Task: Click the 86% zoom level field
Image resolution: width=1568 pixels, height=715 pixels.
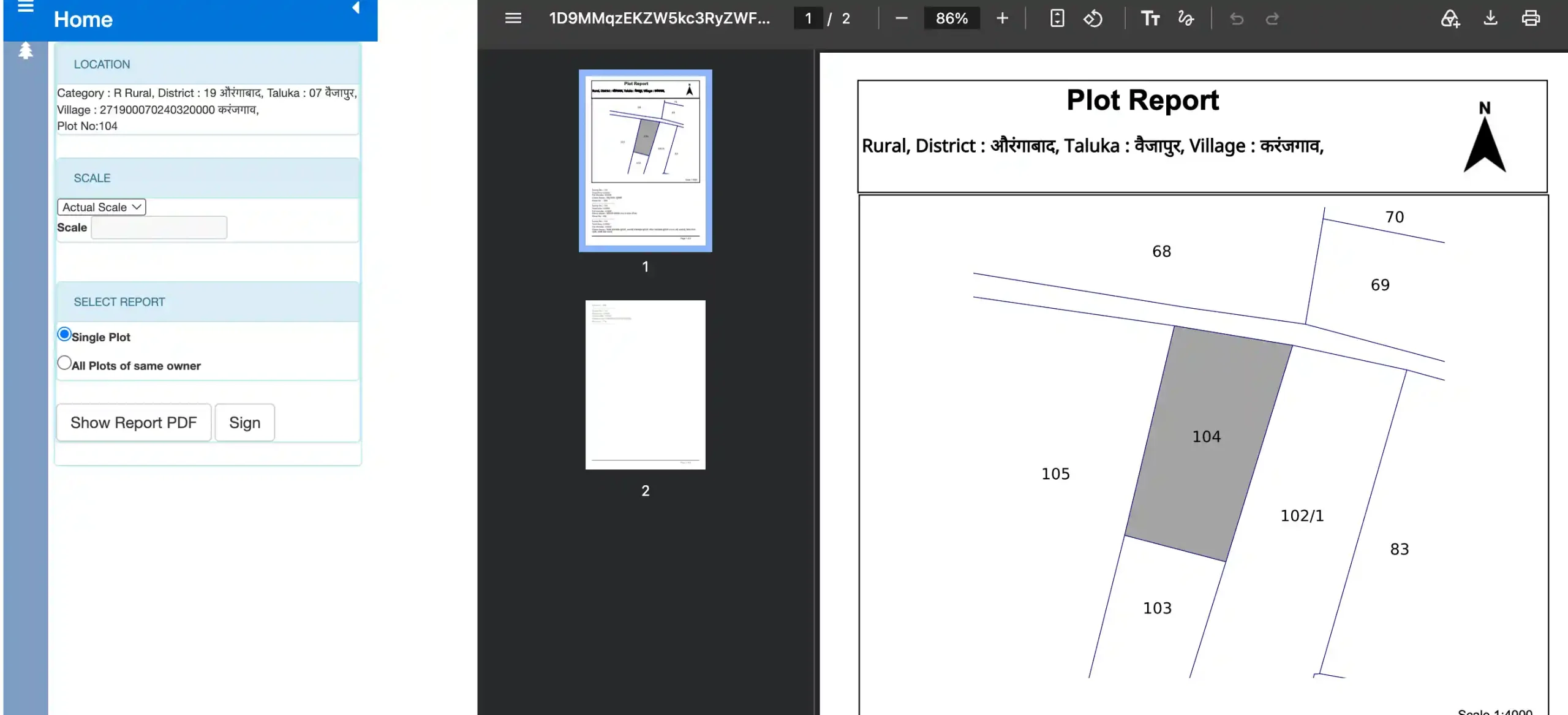Action: tap(952, 18)
